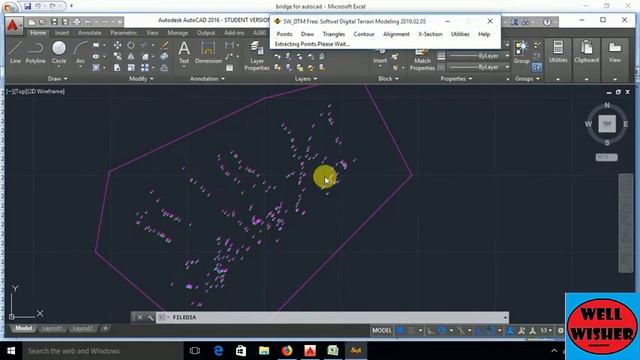This screenshot has width=640, height=360.
Task: Click the Move tool in Modify panel
Action: pyautogui.click(x=117, y=45)
